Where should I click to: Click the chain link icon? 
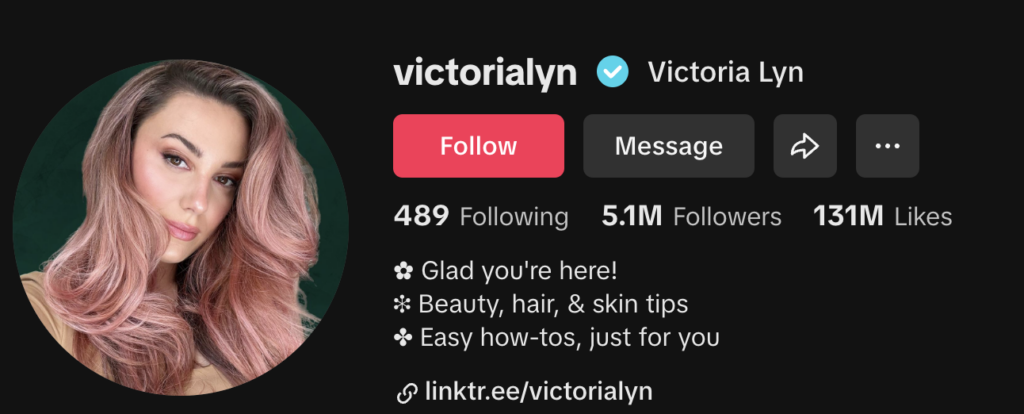(407, 393)
